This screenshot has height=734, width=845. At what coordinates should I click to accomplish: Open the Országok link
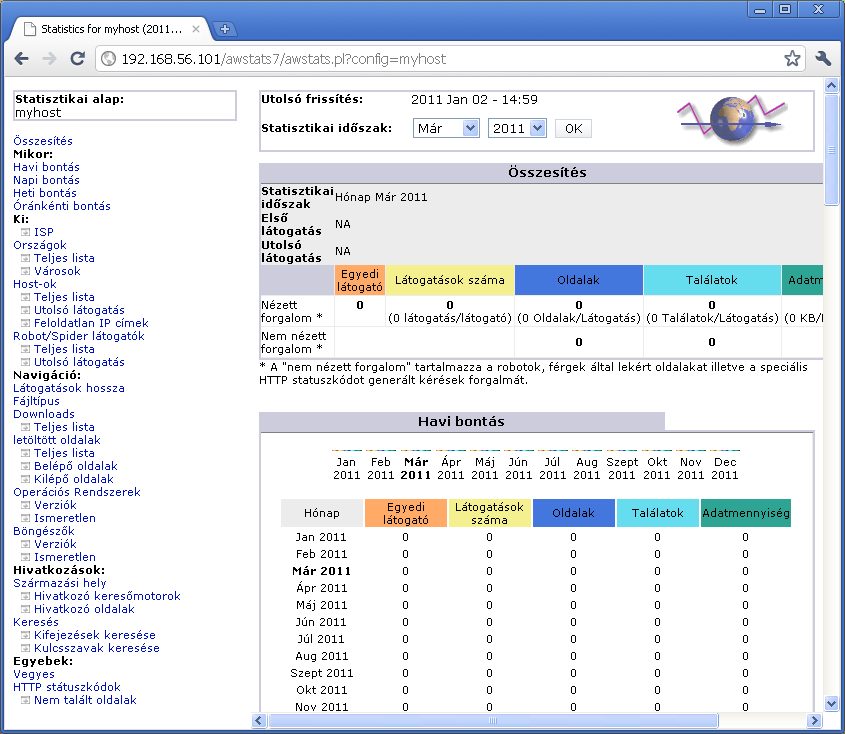pos(40,245)
